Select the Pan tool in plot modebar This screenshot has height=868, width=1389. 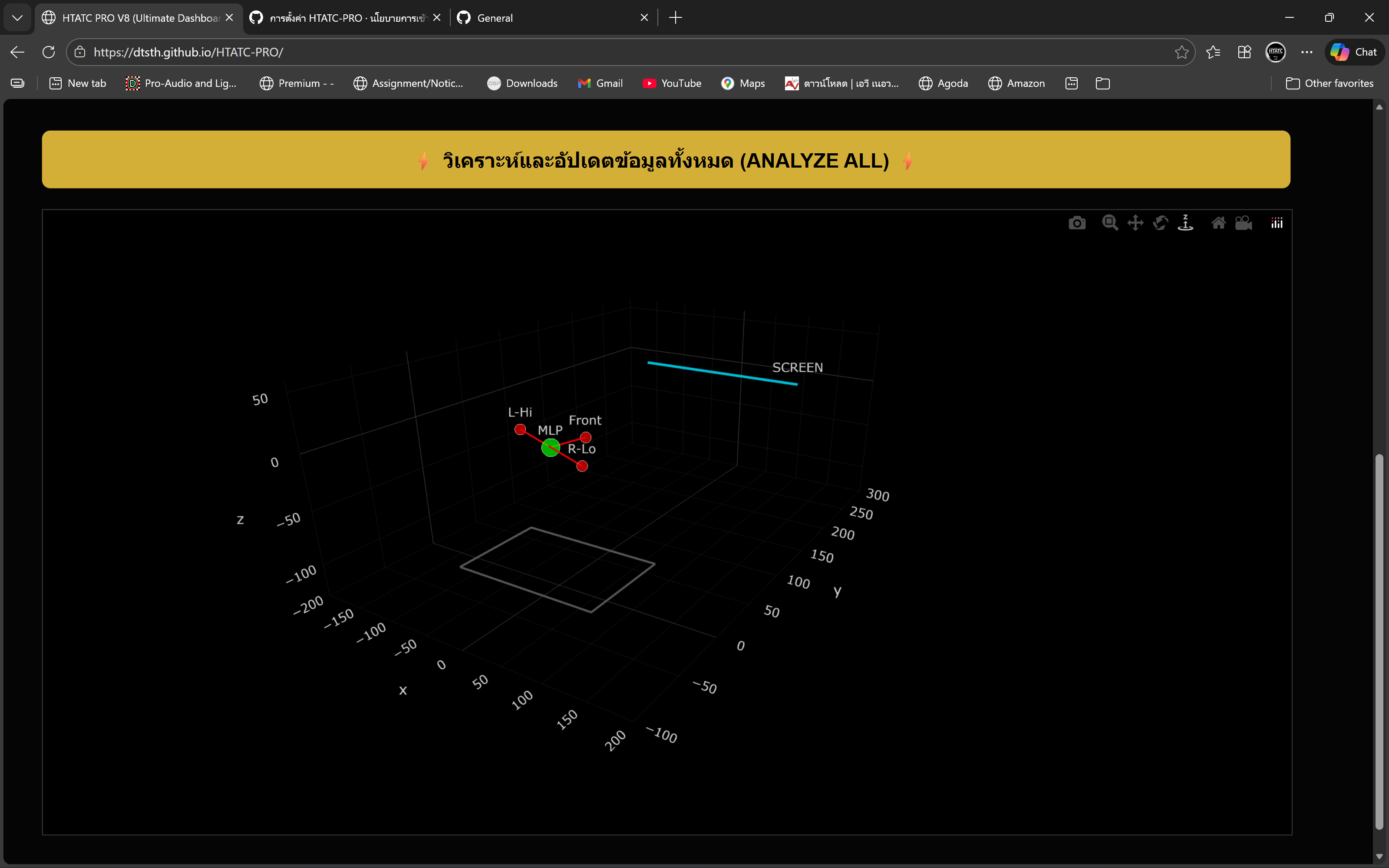click(1135, 223)
